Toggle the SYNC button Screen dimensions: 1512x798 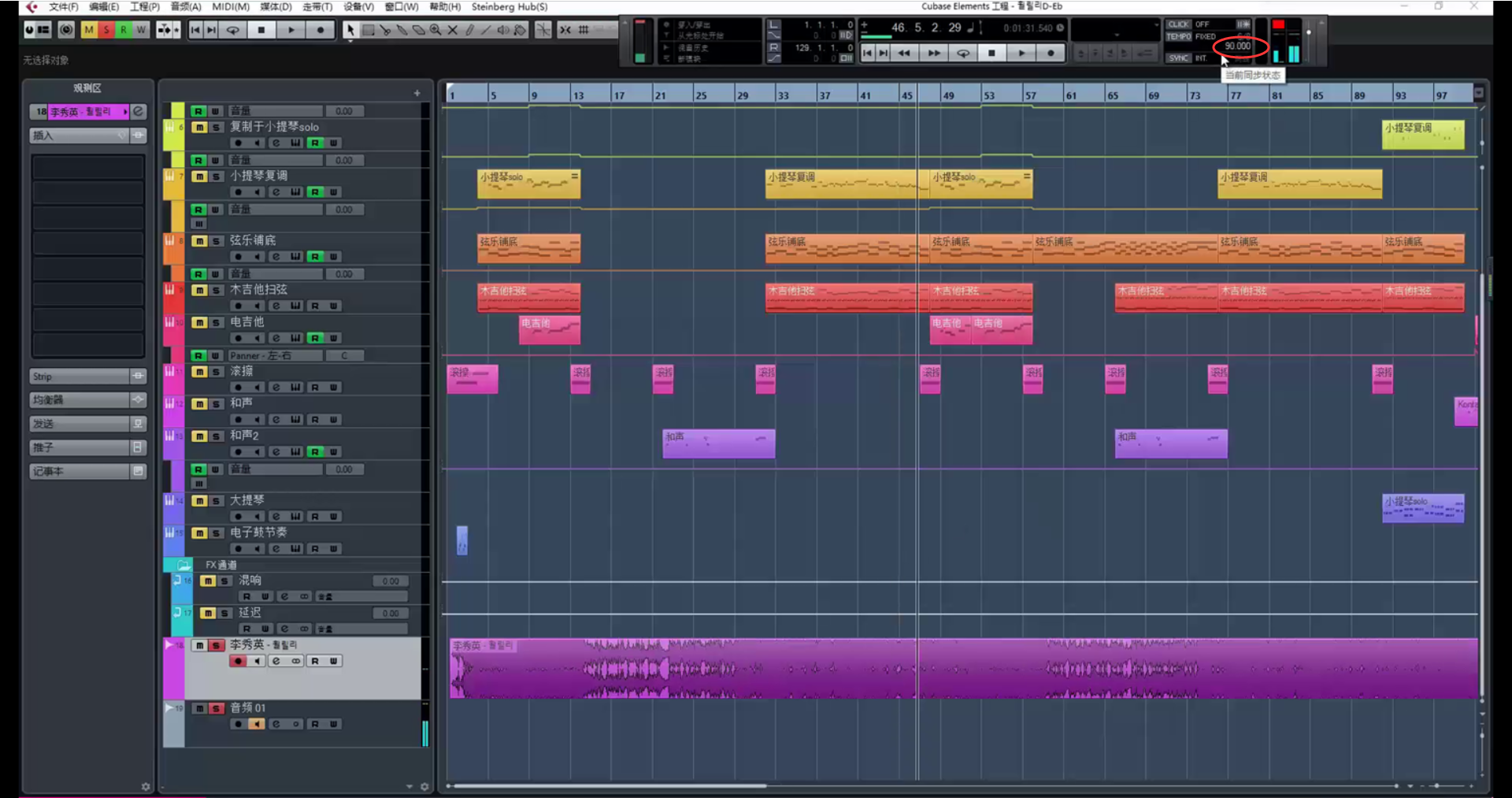tap(1178, 58)
